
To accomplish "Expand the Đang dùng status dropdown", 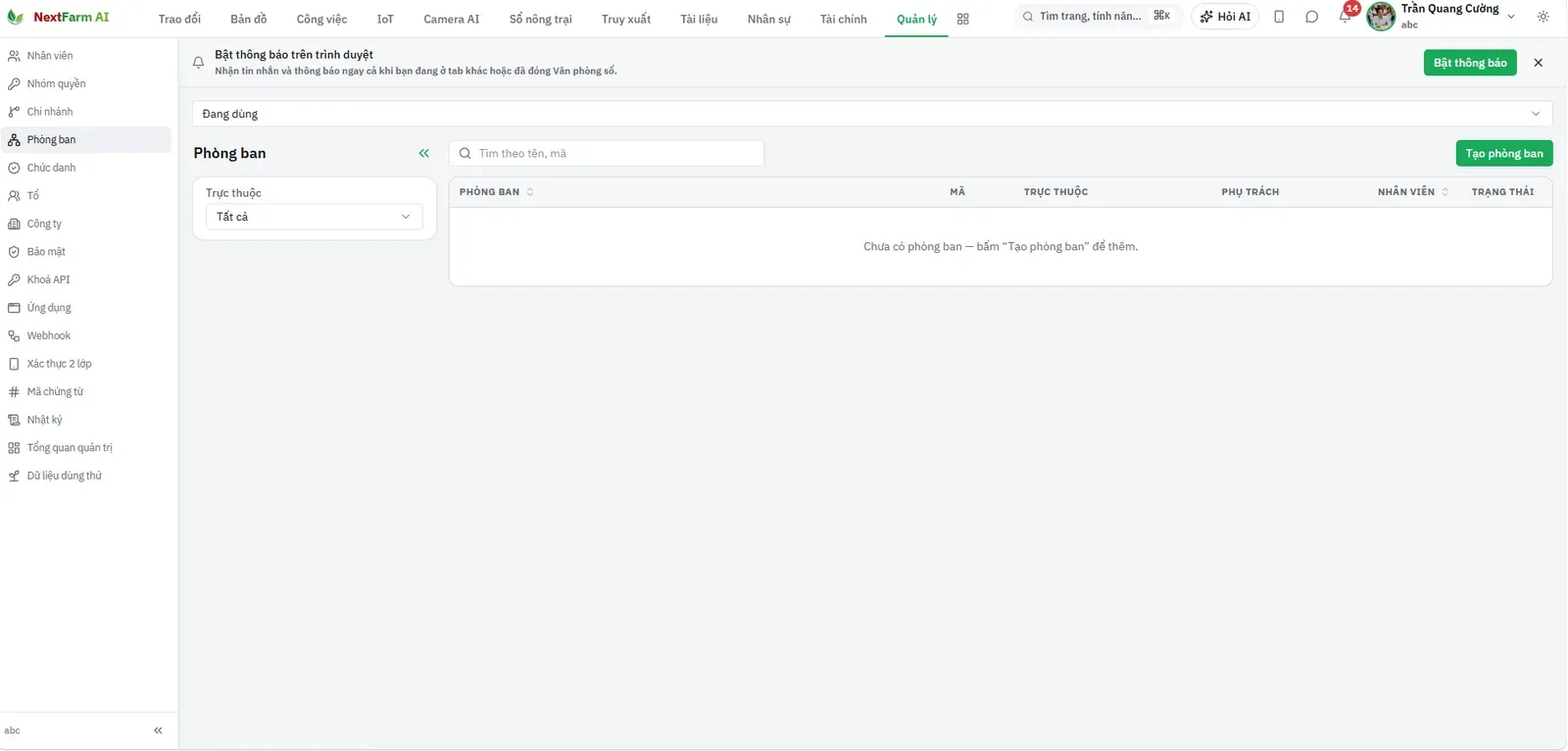I will (x=872, y=114).
